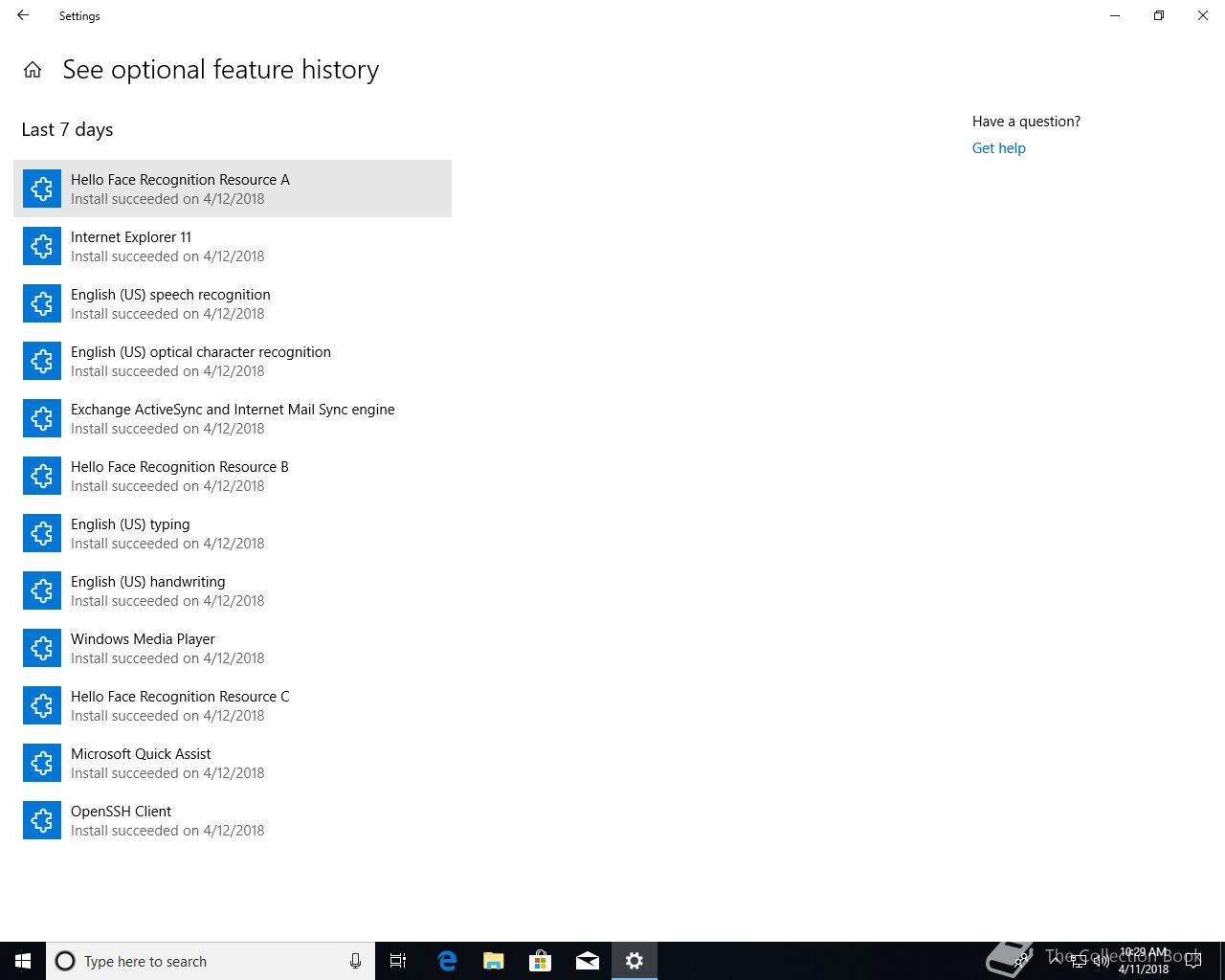Click puzzle icon beside English (US) optical character recognition
The width and height of the screenshot is (1225, 980).
pyautogui.click(x=42, y=361)
